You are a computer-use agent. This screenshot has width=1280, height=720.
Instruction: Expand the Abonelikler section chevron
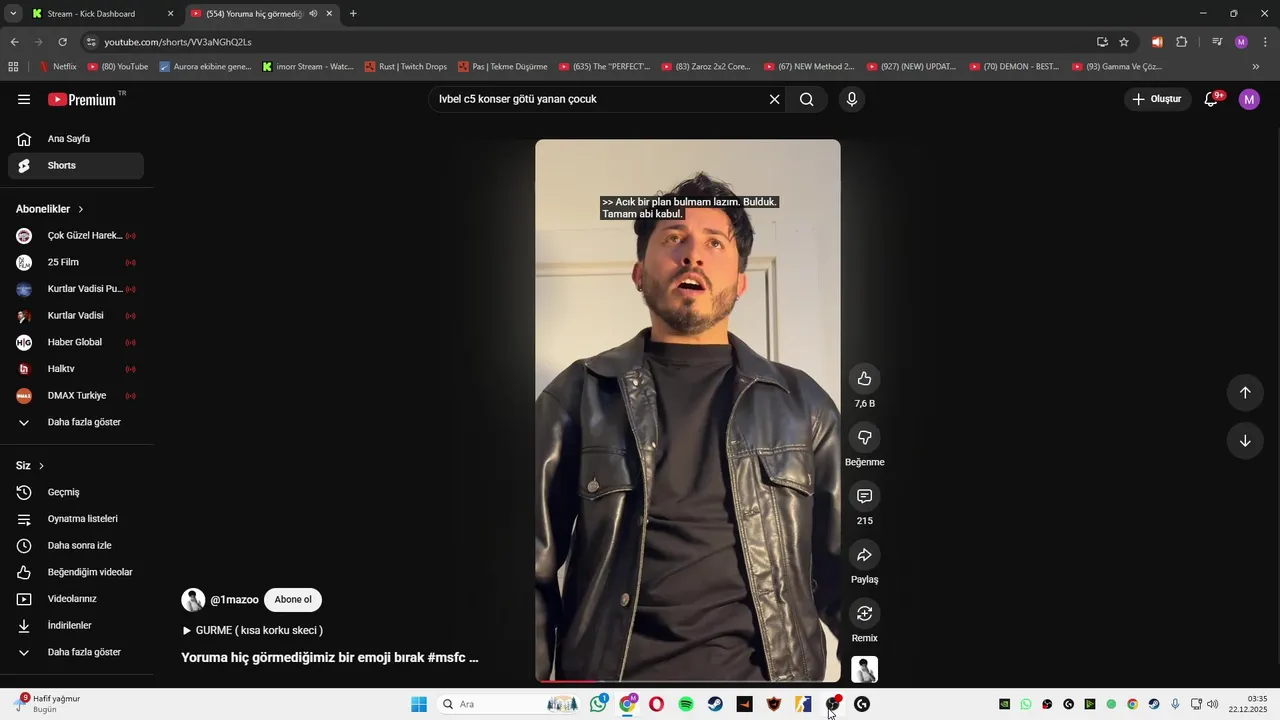81,209
